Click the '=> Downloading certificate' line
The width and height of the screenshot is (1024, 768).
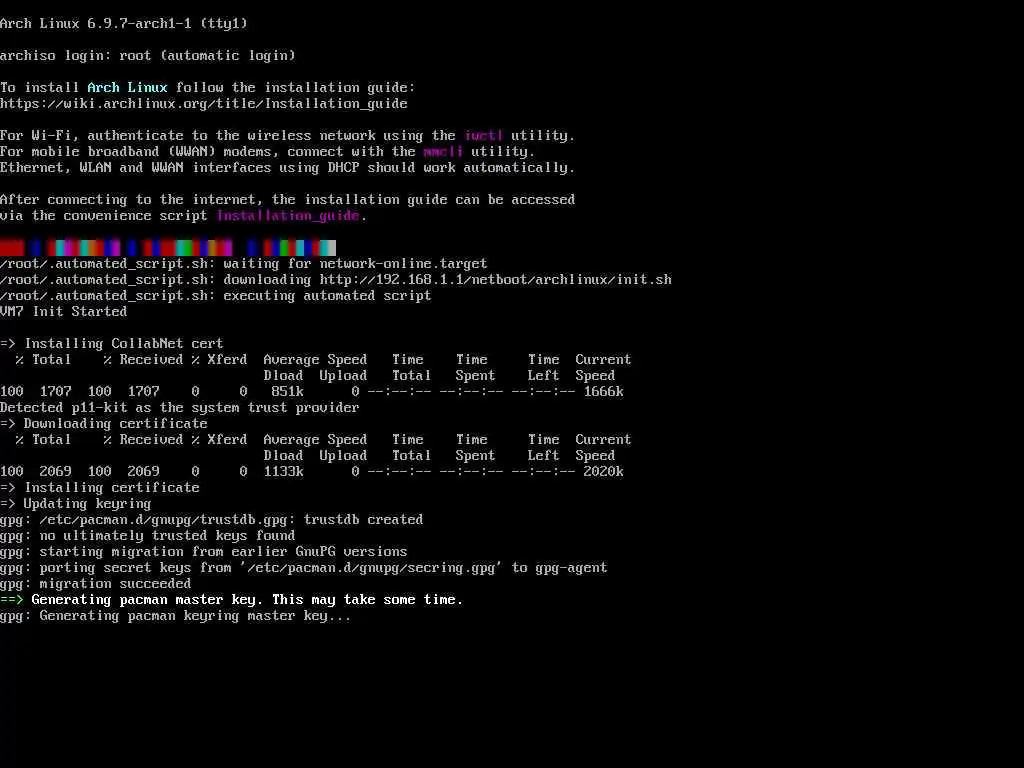104,423
